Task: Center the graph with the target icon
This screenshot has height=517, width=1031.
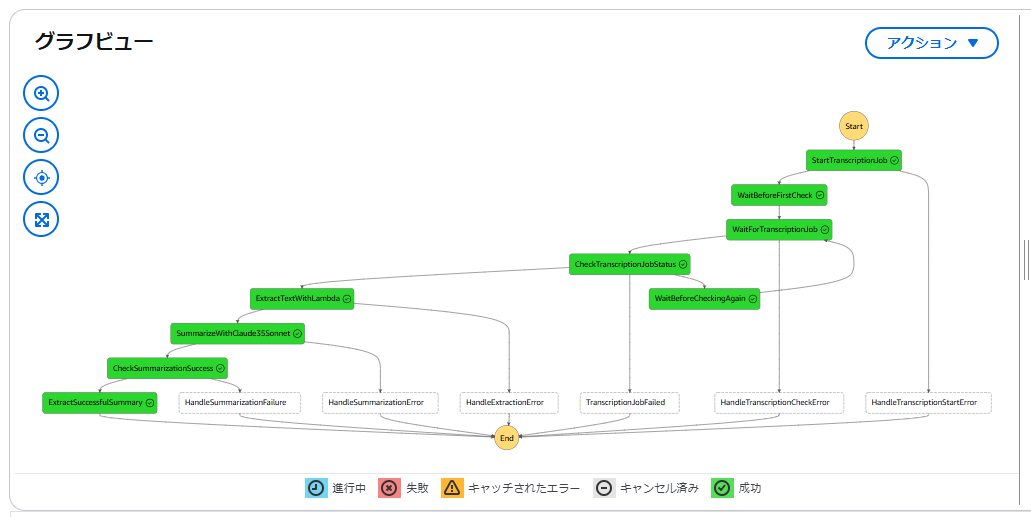Action: (x=41, y=178)
